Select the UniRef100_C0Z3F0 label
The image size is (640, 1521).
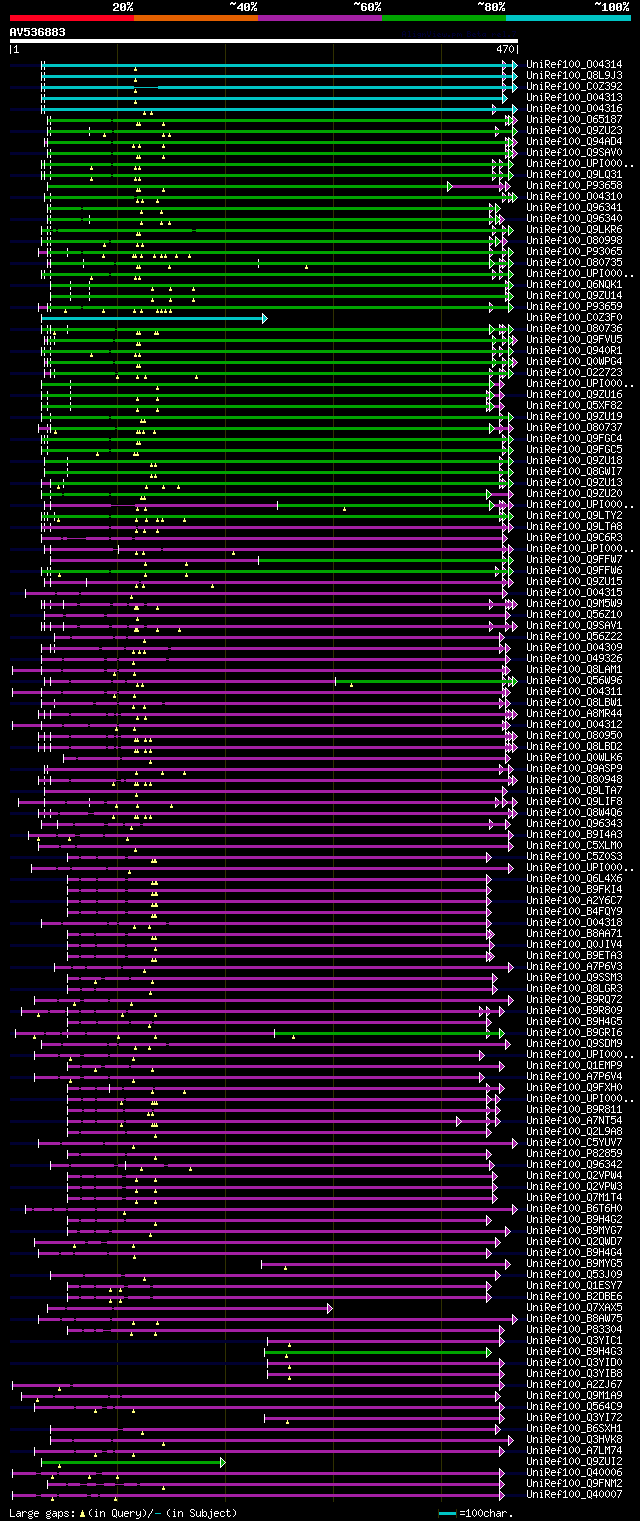coord(575,318)
